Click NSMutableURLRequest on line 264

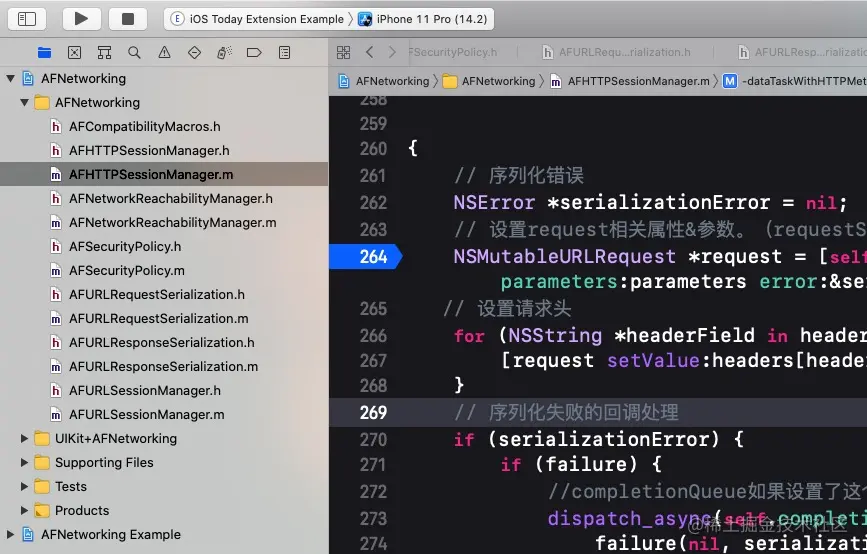click(x=565, y=257)
